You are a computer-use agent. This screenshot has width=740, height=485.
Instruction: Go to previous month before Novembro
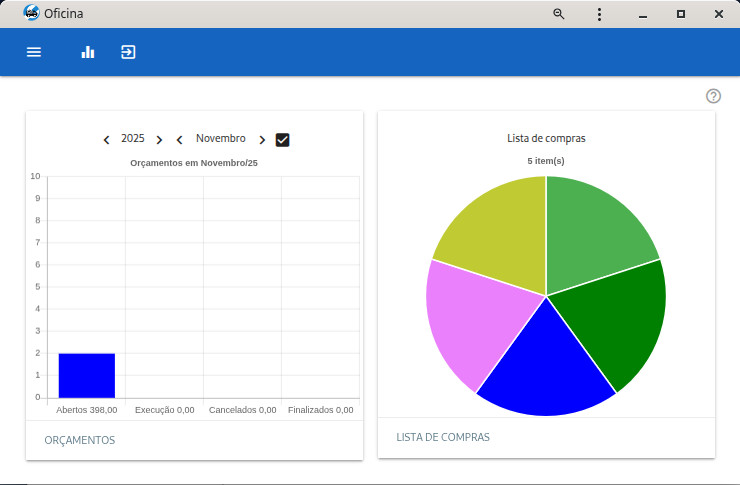click(180, 140)
